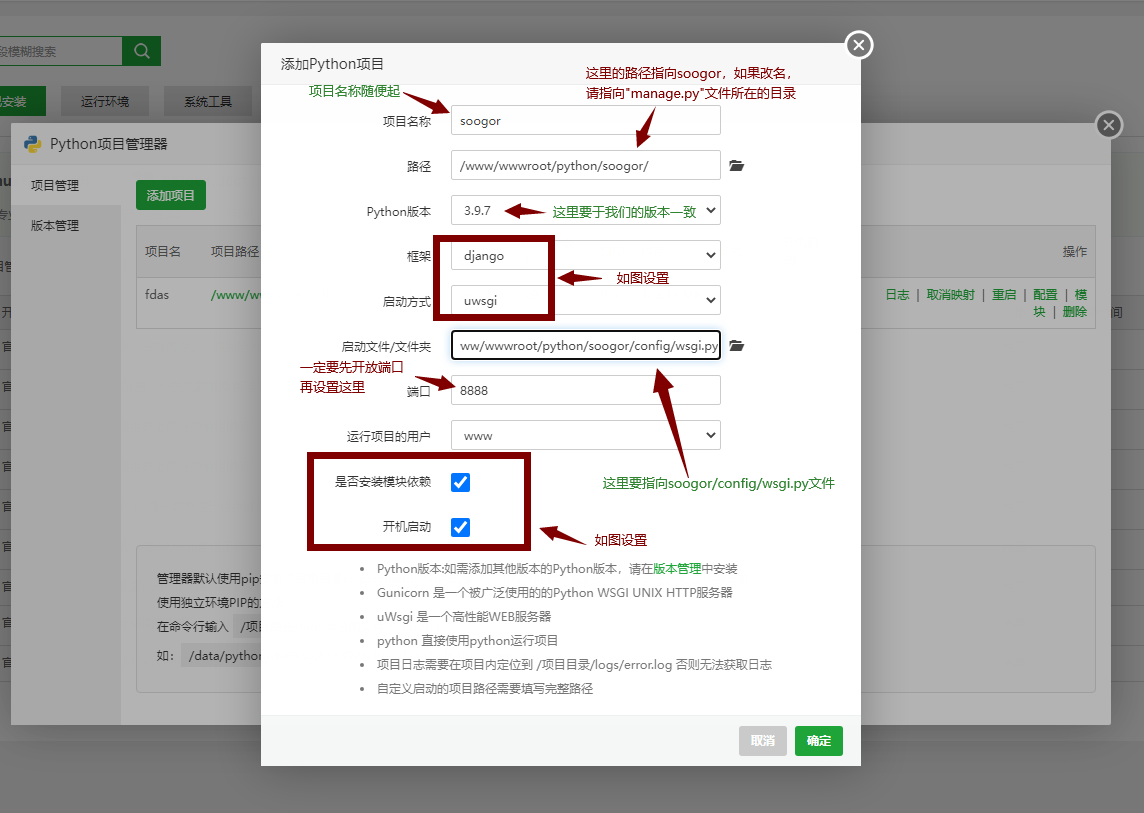Click the 项目名称 field containing soogor

(585, 119)
